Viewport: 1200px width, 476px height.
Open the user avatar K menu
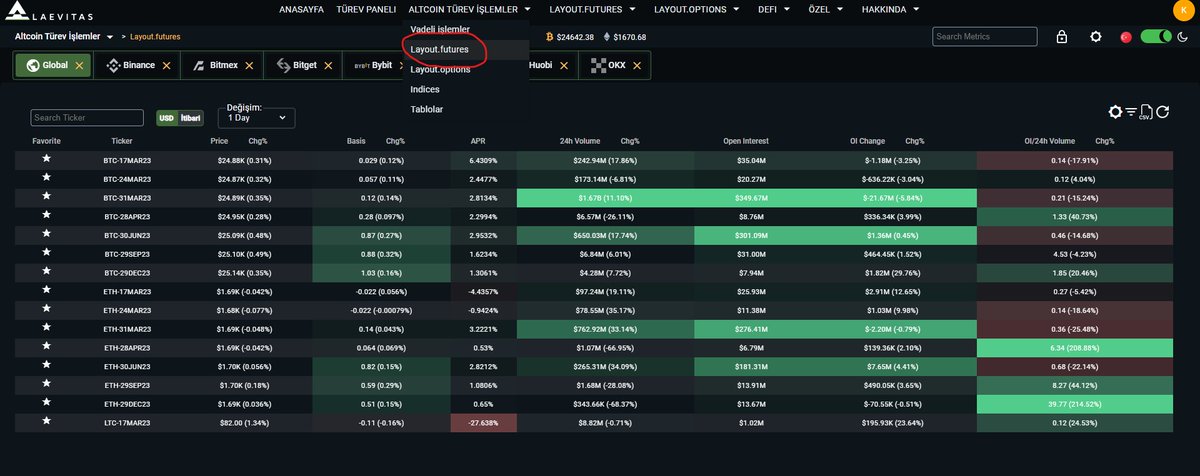tap(1185, 10)
